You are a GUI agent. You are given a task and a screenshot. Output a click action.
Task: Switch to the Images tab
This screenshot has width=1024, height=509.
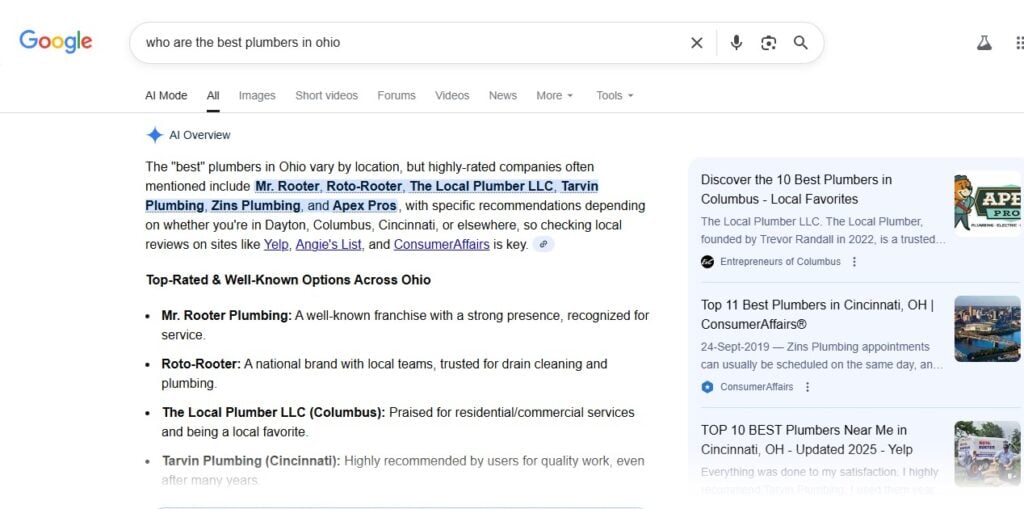click(257, 95)
